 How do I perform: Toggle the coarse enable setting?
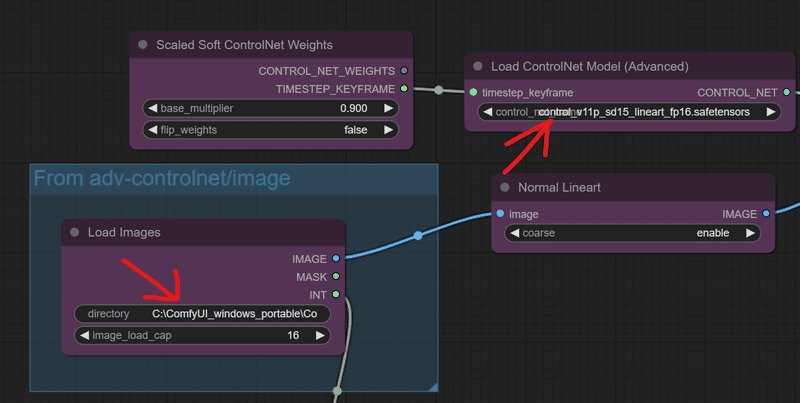pyautogui.click(x=633, y=233)
